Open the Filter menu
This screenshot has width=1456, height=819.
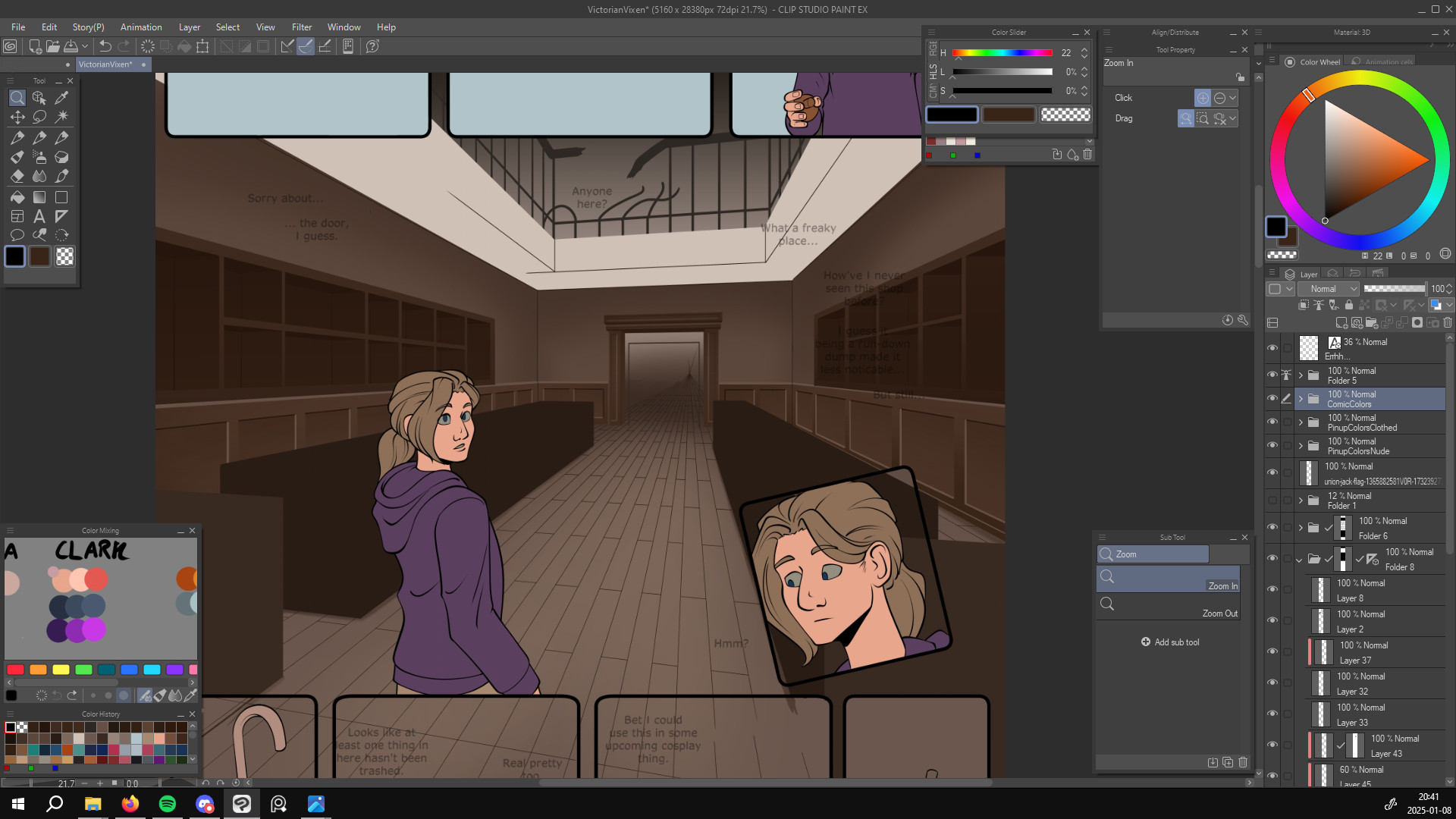click(302, 27)
